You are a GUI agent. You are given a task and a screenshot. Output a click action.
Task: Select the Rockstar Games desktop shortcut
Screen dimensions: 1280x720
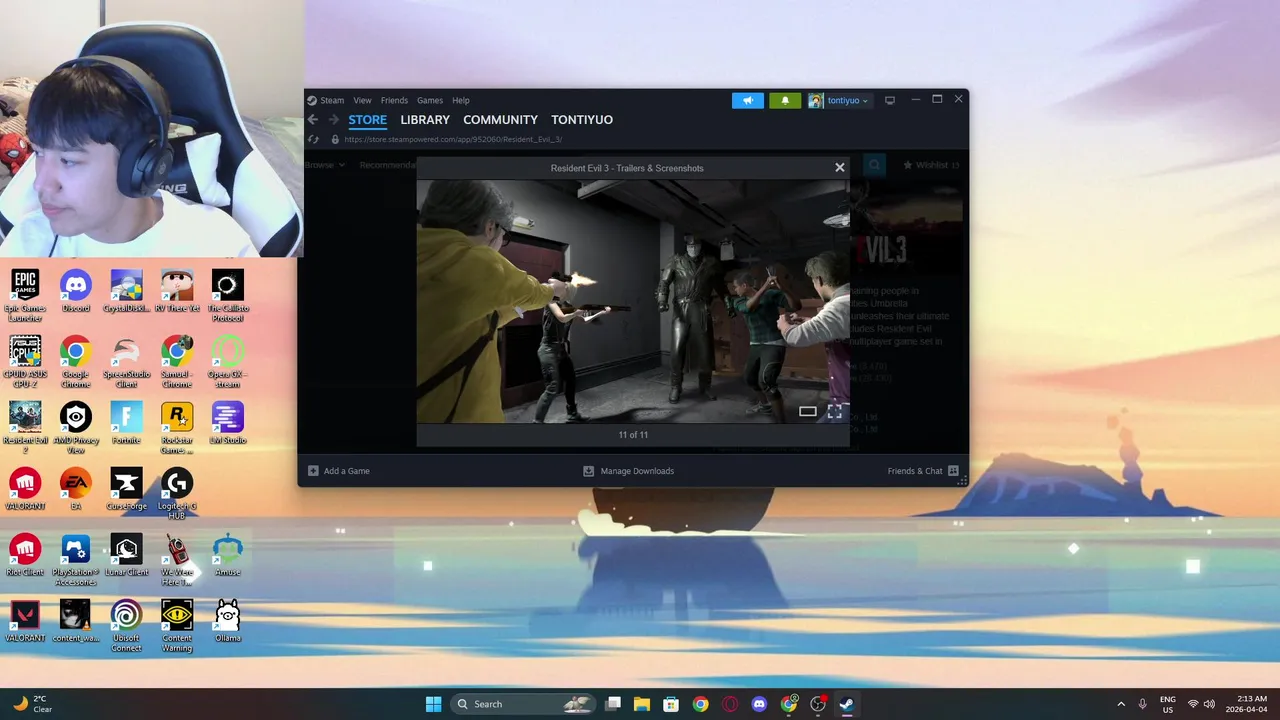(177, 427)
